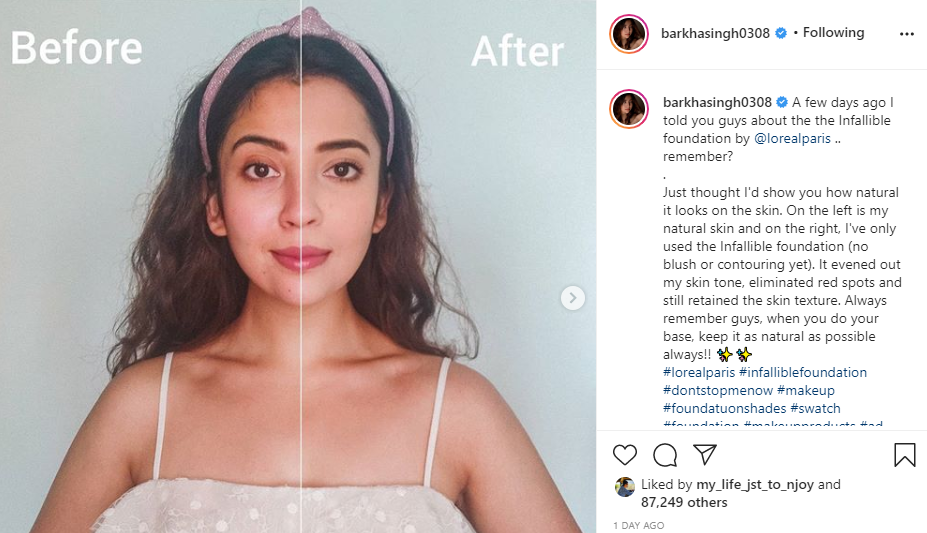Click the Before/After post photo
Viewport: 927px width, 533px height.
point(298,266)
